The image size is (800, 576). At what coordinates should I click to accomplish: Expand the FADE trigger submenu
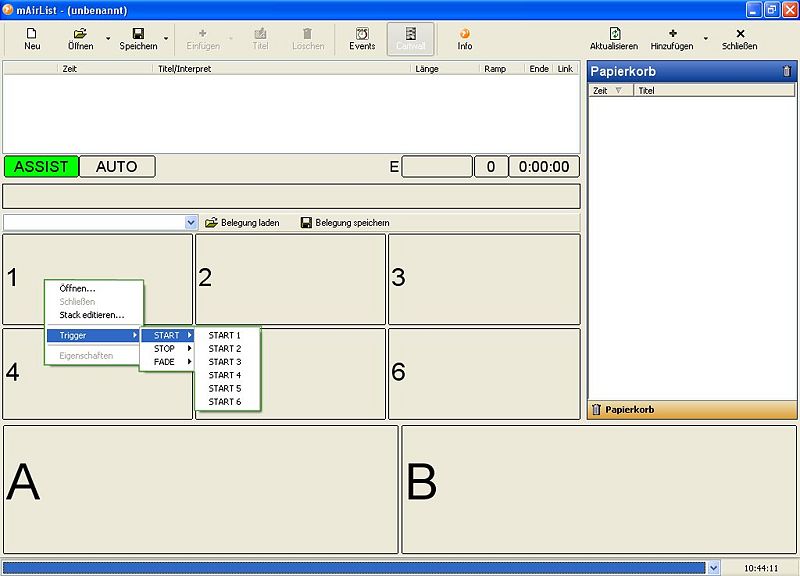click(166, 361)
